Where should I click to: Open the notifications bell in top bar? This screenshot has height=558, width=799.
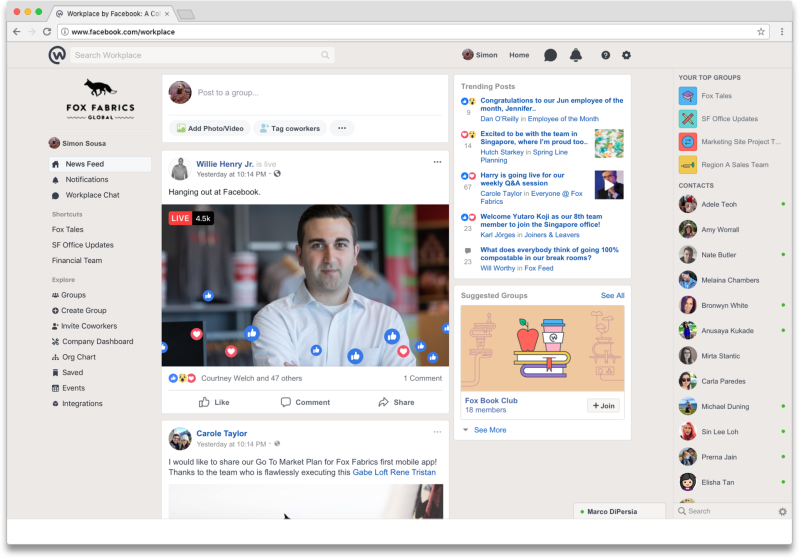pyautogui.click(x=576, y=55)
